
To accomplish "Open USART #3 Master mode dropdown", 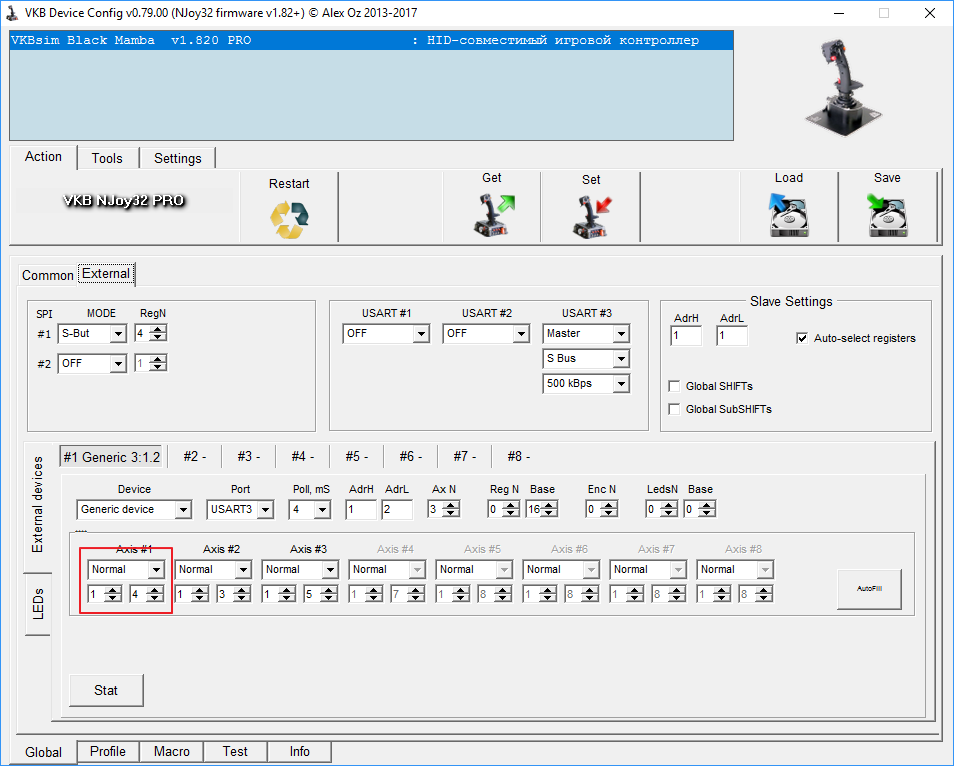I will coord(586,333).
